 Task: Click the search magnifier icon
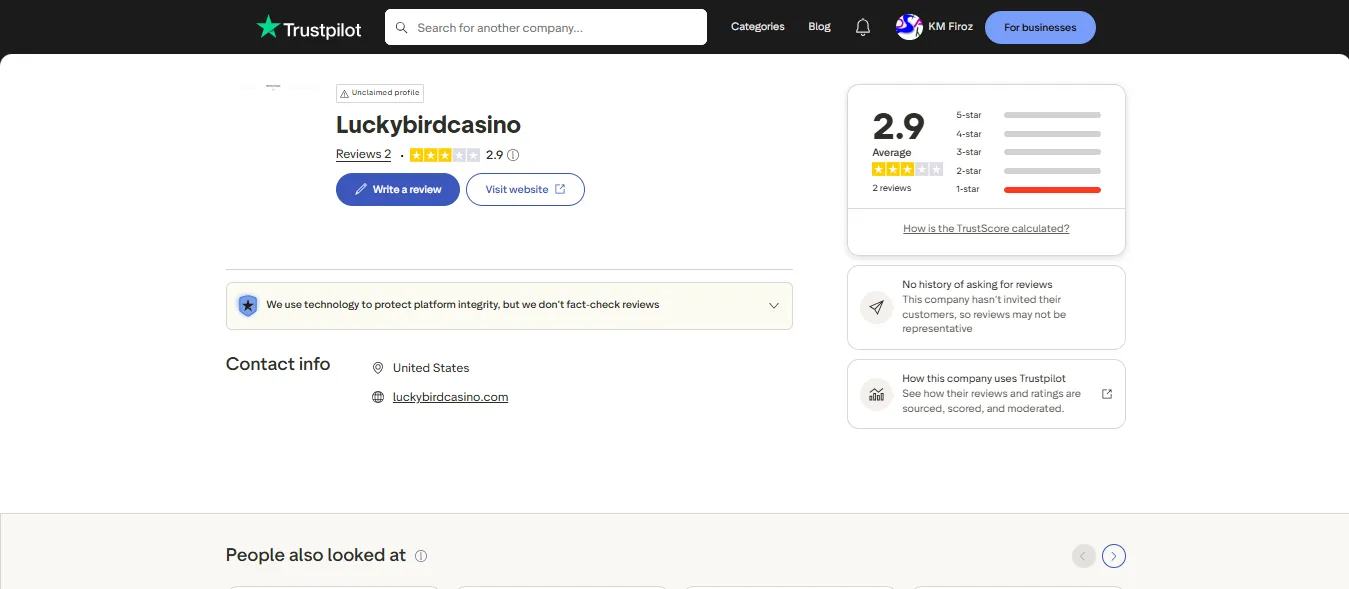[402, 28]
